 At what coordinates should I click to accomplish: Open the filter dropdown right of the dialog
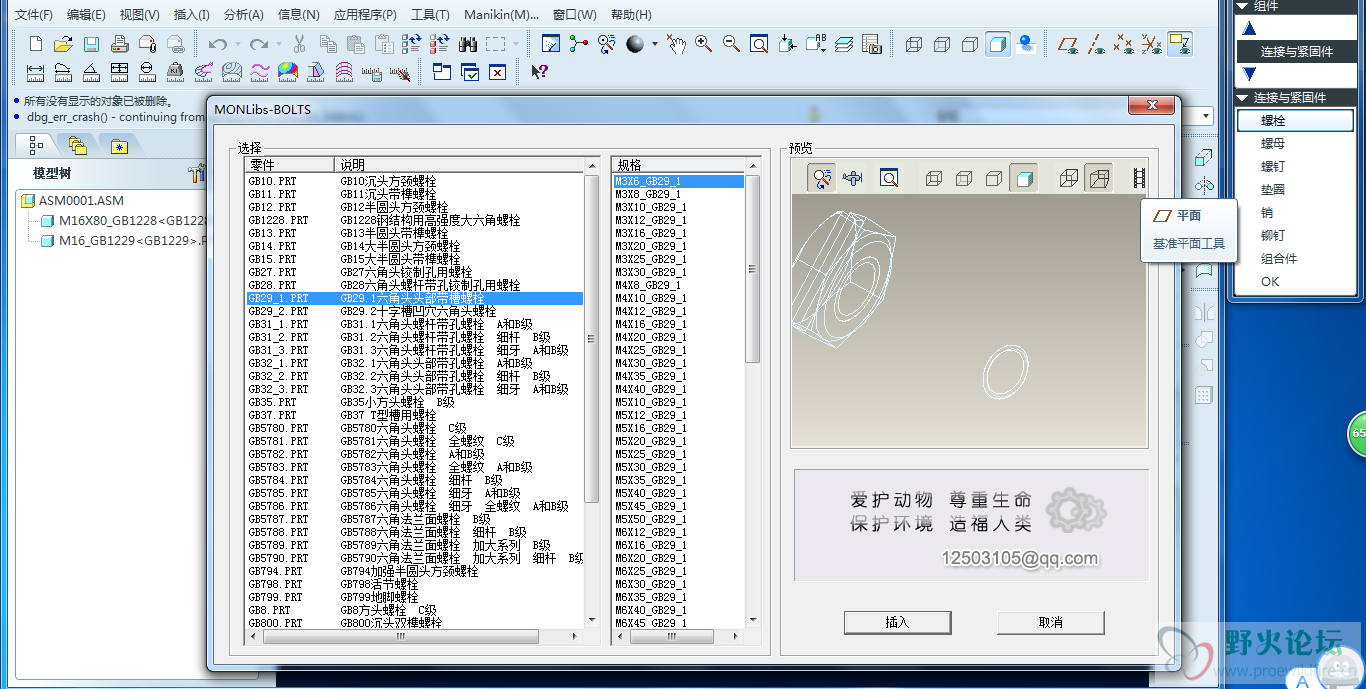pos(1204,116)
